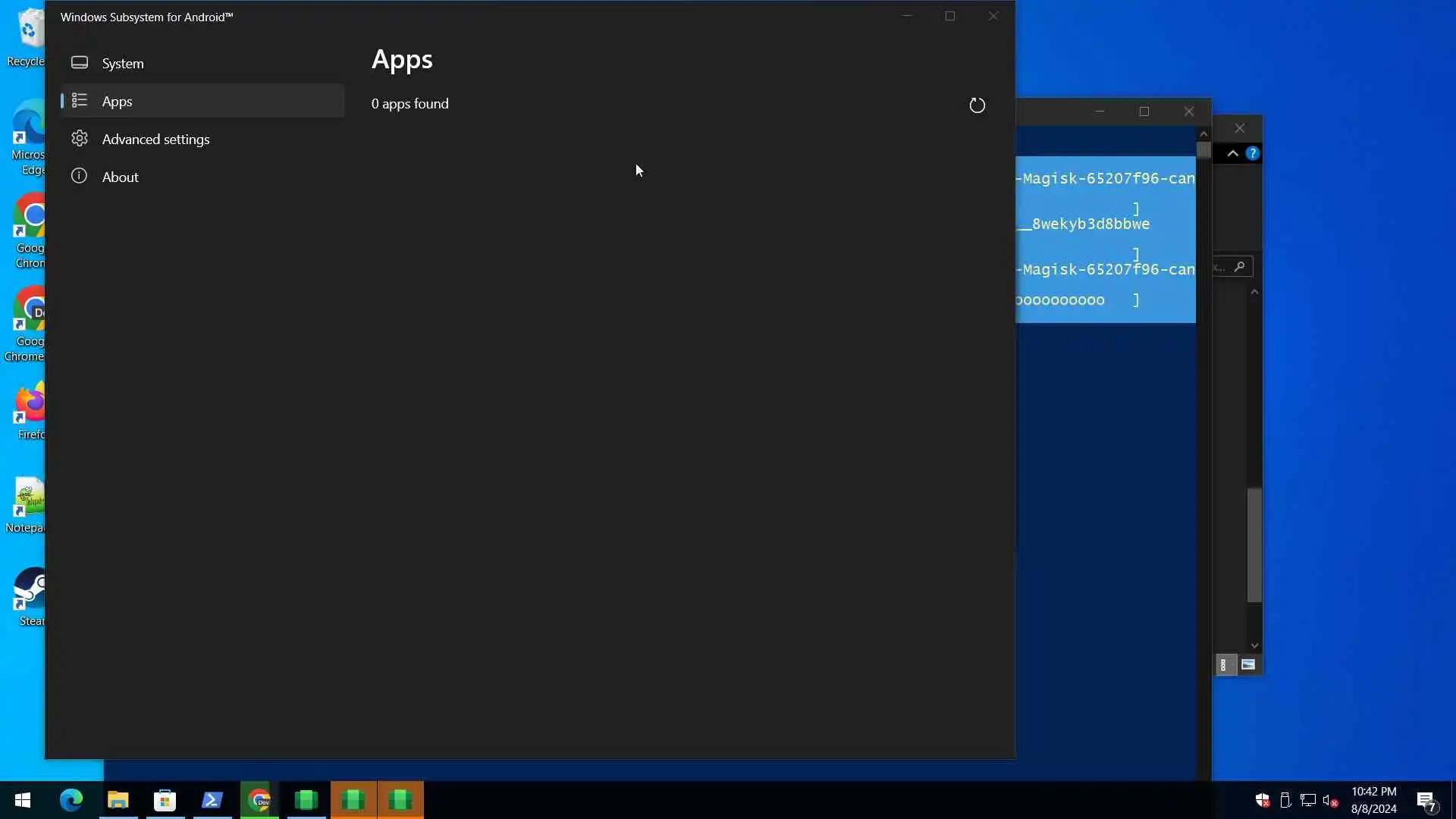Click the blue help question mark icon

pyautogui.click(x=1252, y=153)
